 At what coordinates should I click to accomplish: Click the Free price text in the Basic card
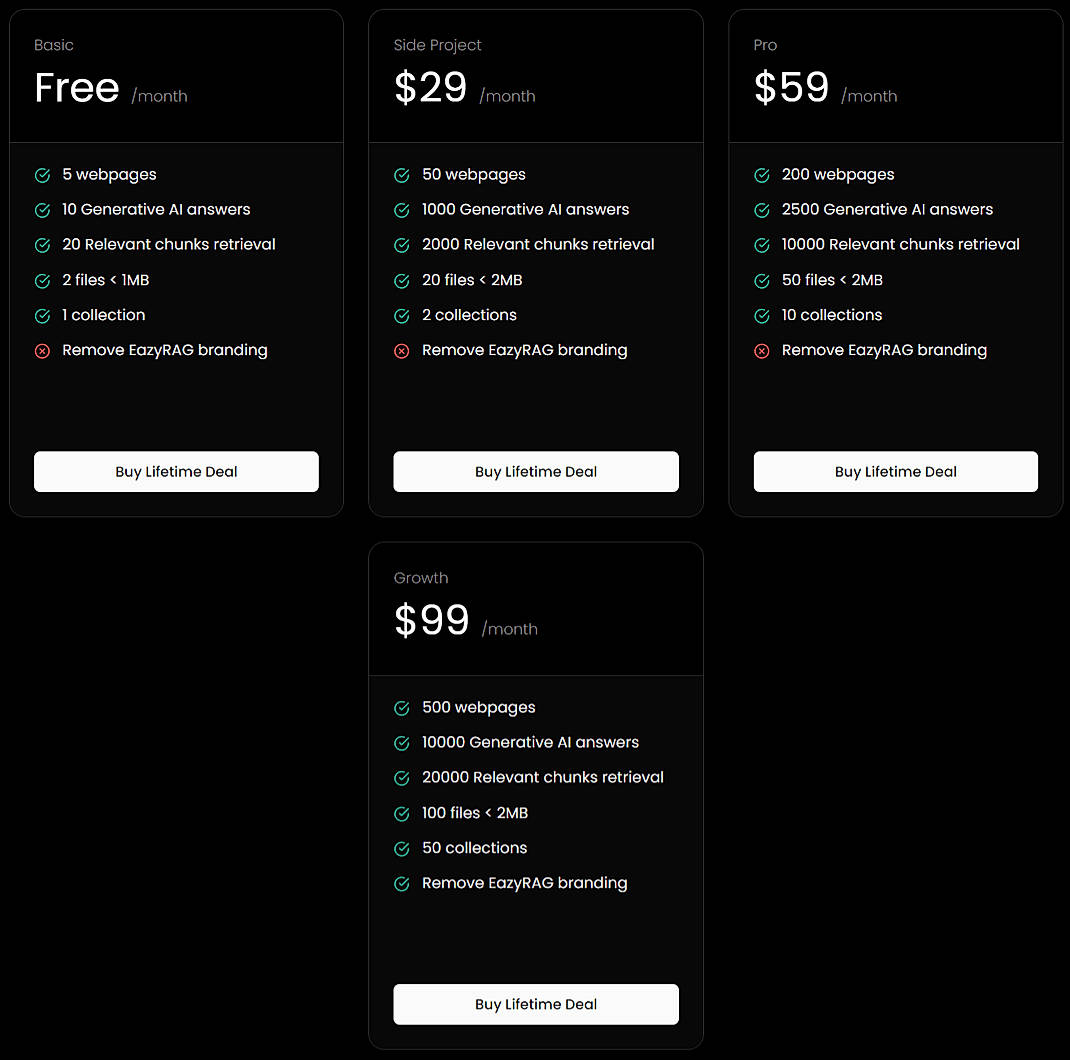point(77,88)
